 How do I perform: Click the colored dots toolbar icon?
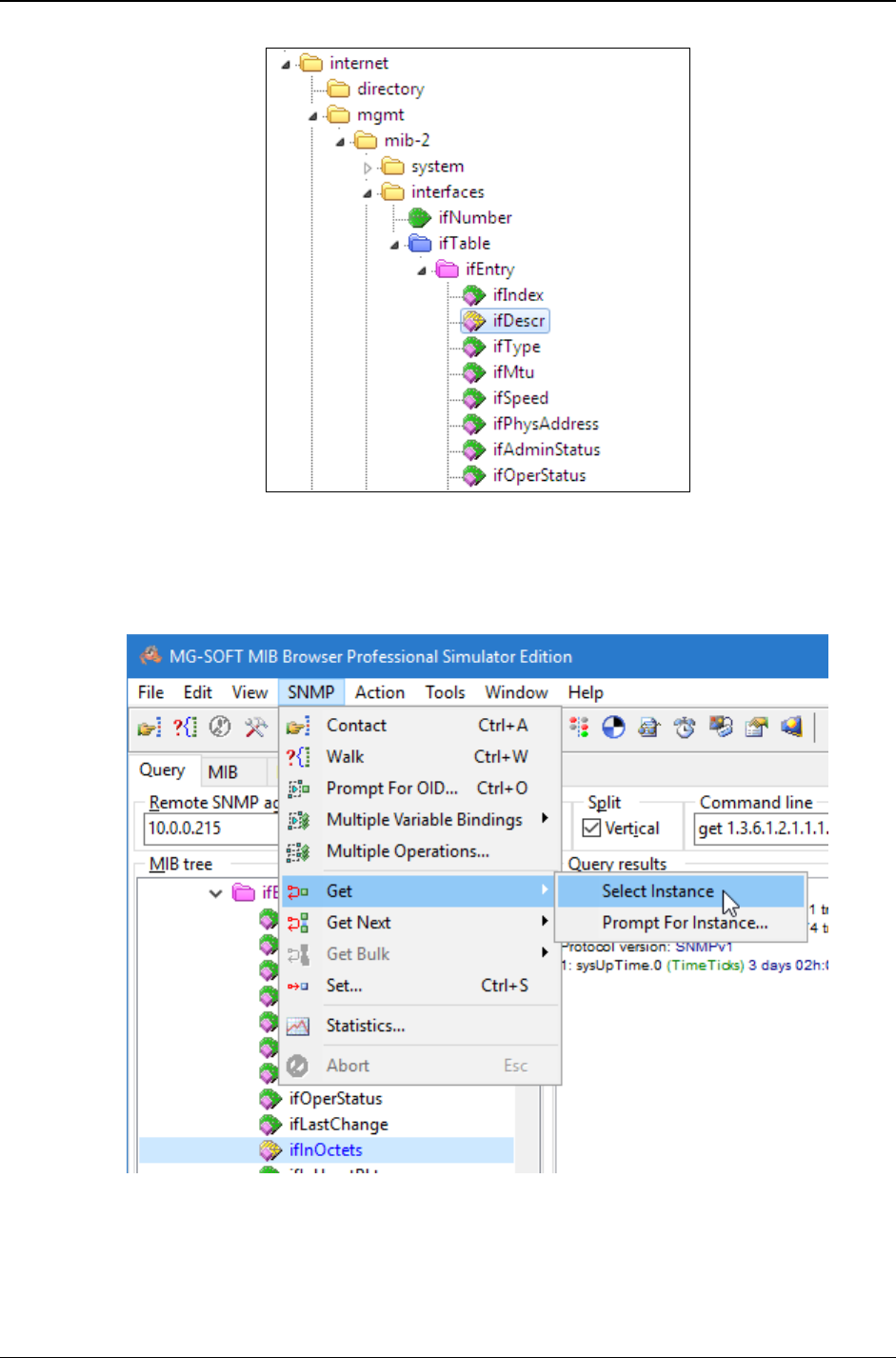[579, 728]
